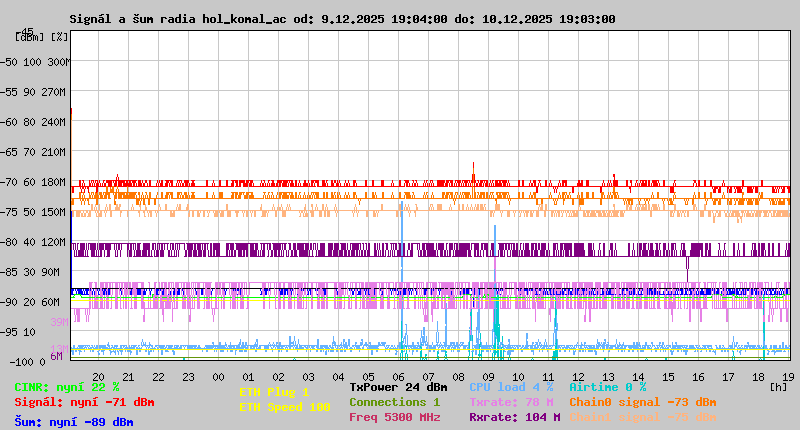Screen dimensions: 800x430
Task: Click the 09 hour tick on the time axis
Action: 488,376
